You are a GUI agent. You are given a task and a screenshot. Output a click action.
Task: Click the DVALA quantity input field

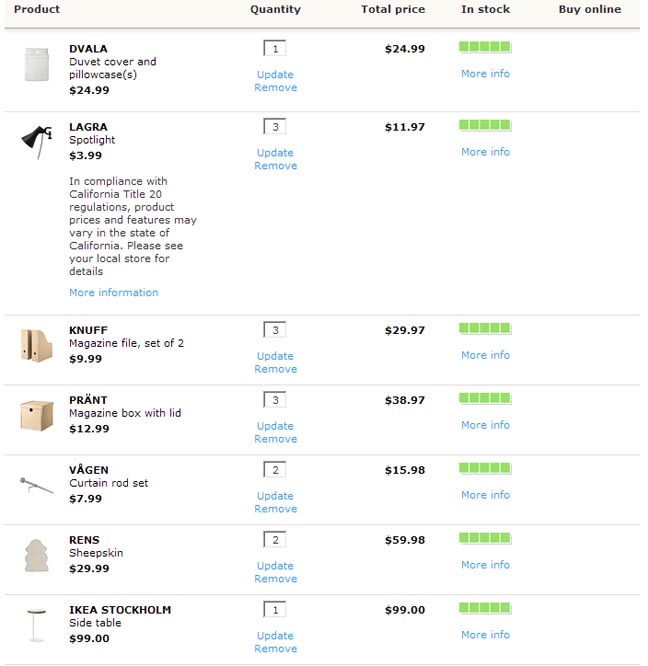(x=275, y=48)
